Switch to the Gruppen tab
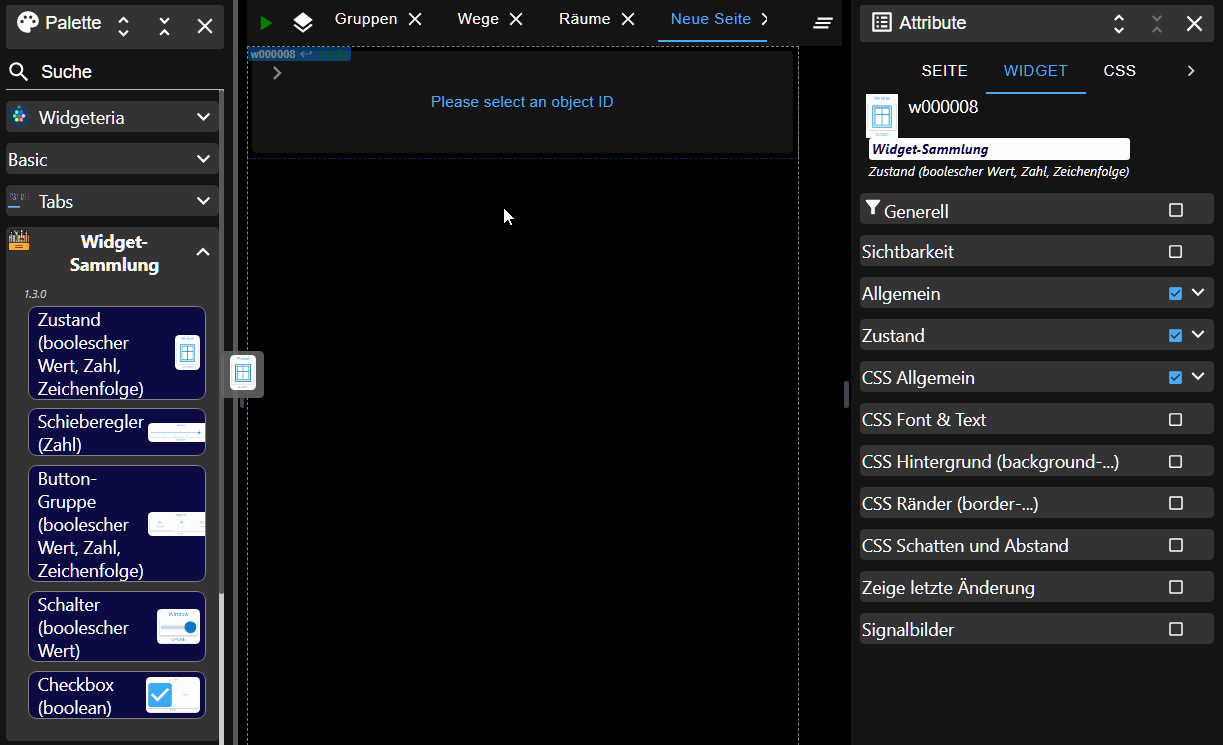This screenshot has width=1223, height=745. (x=366, y=19)
